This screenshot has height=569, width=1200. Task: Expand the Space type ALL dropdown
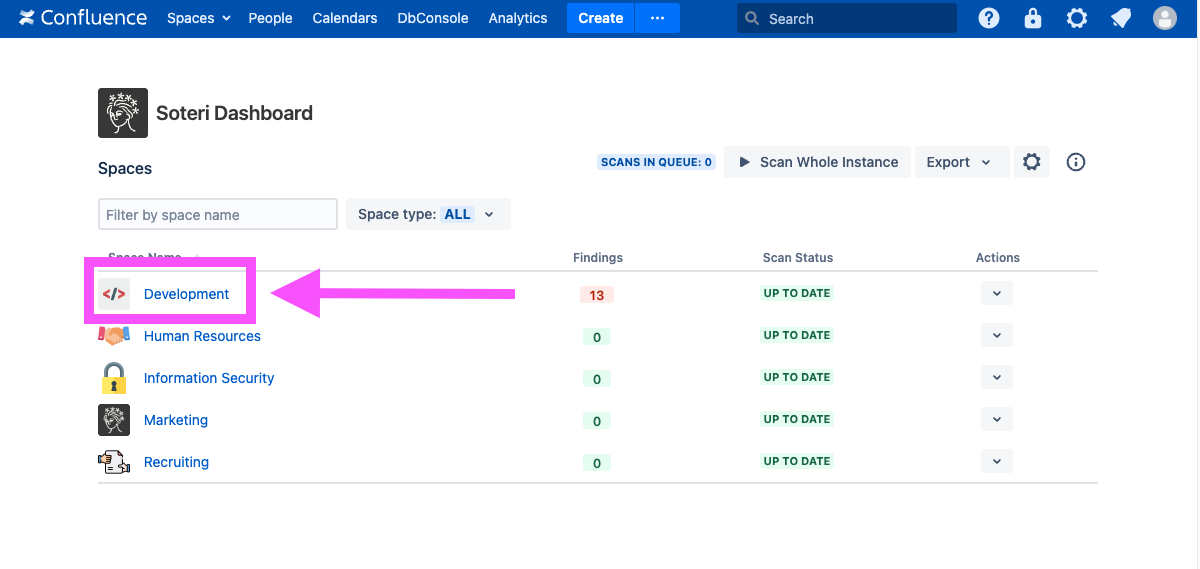point(428,214)
